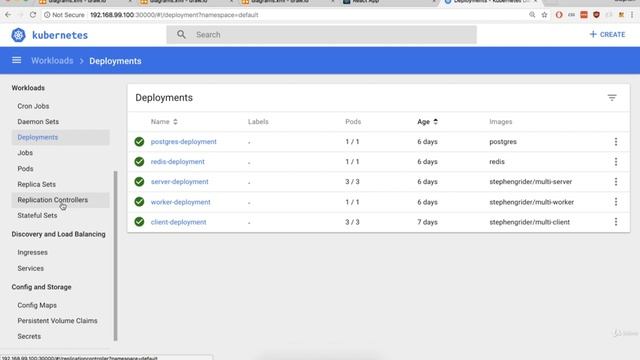Sort deployments by Name column
640x360 pixels.
click(x=164, y=122)
